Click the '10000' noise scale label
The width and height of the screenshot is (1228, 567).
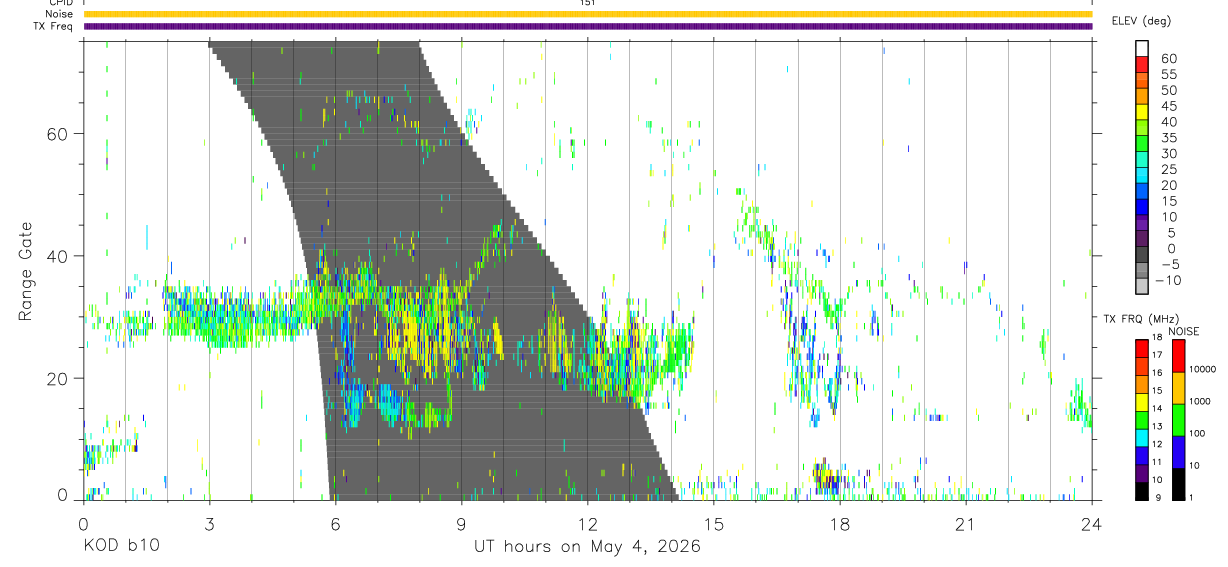point(1203,370)
